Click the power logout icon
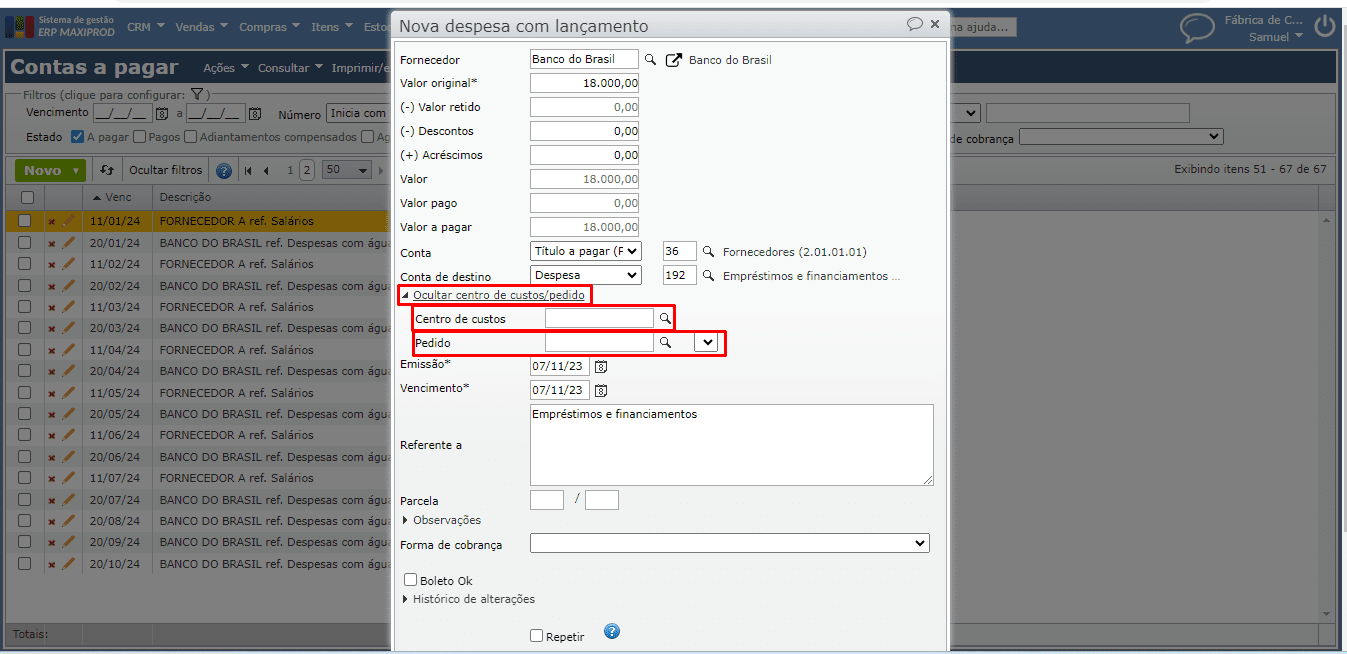Viewport: 1347px width, 654px height. point(1325,27)
